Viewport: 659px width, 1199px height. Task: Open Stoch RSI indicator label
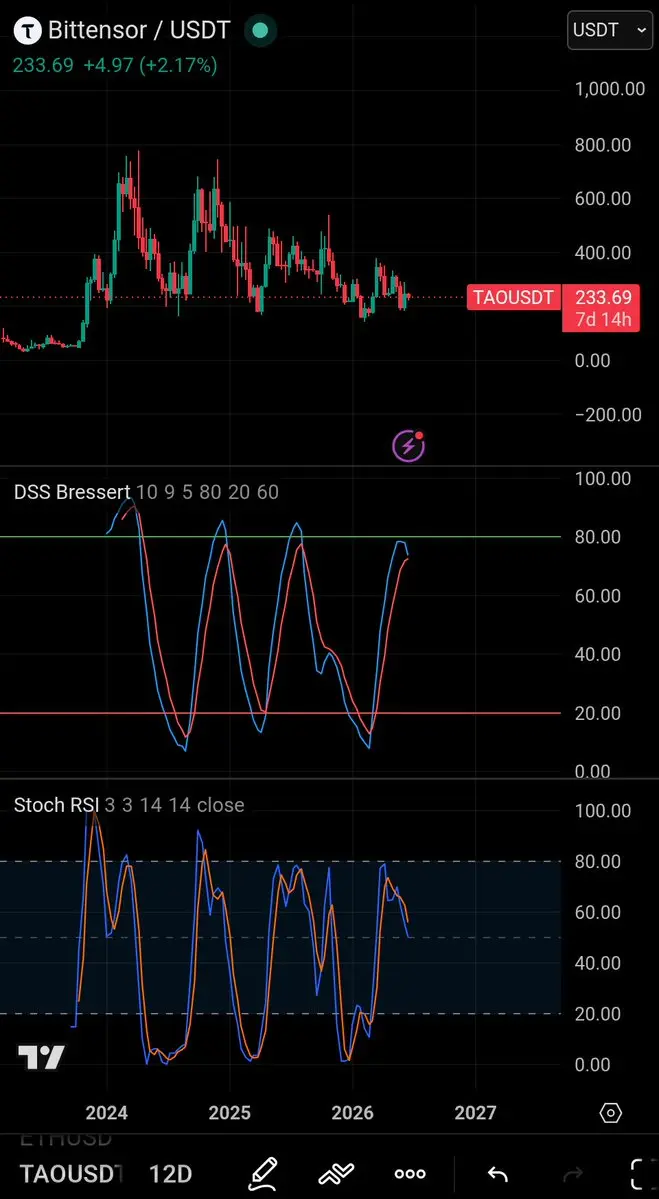[x=57, y=805]
